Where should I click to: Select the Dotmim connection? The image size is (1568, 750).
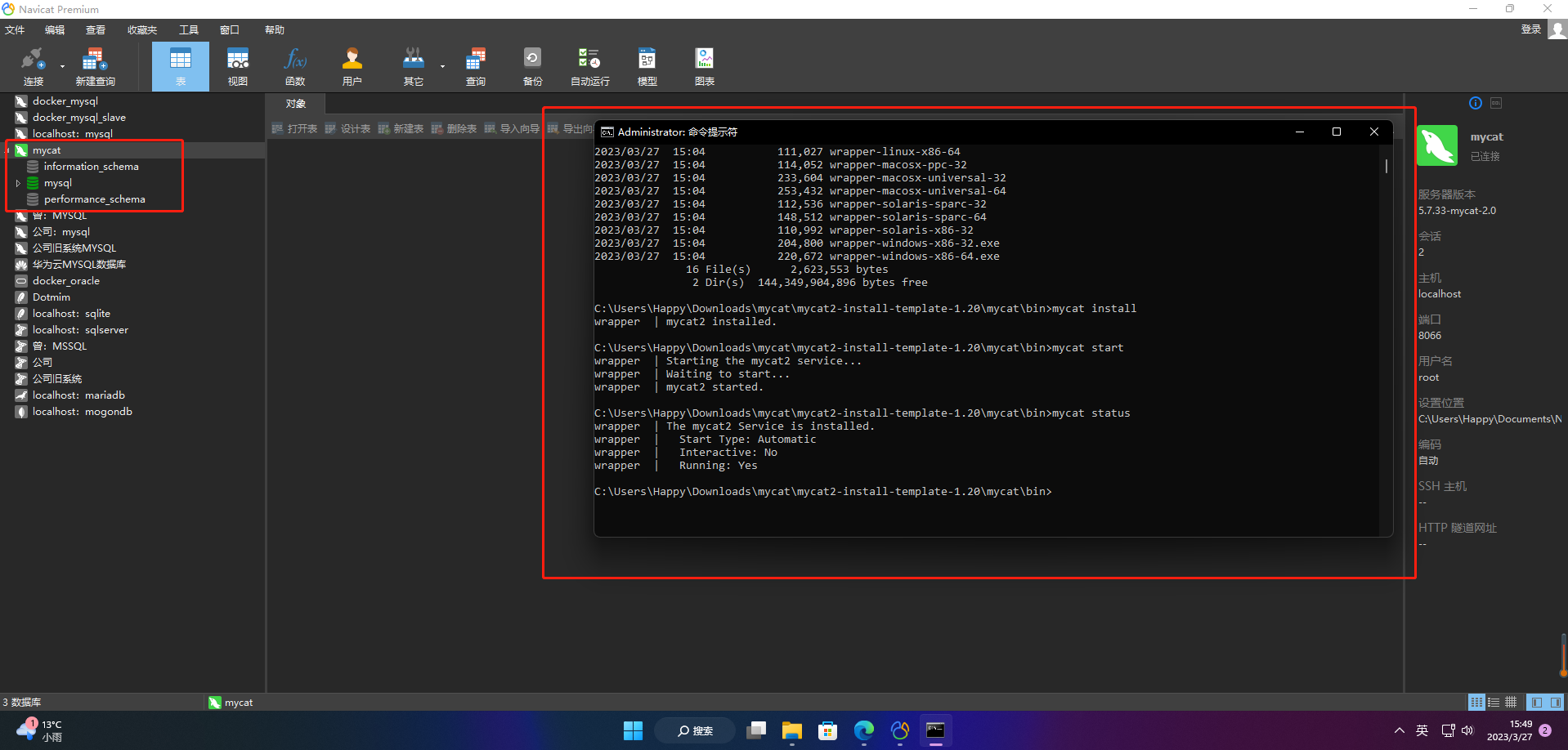(x=52, y=297)
